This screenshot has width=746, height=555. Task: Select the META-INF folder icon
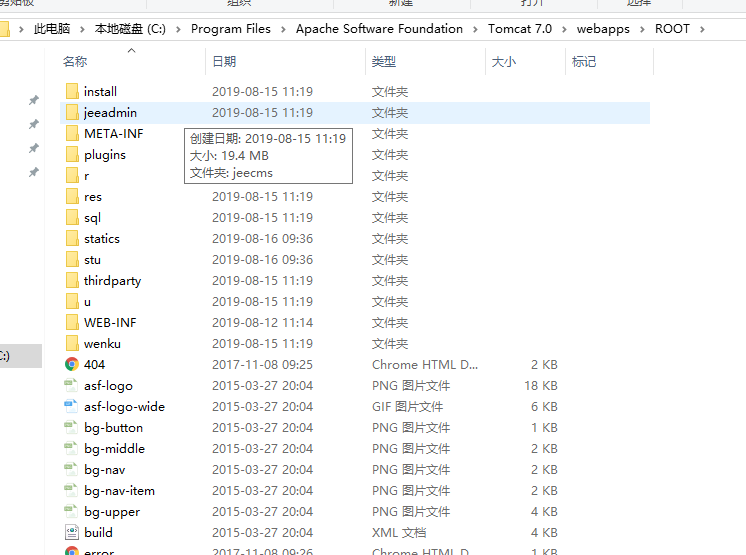[72, 133]
